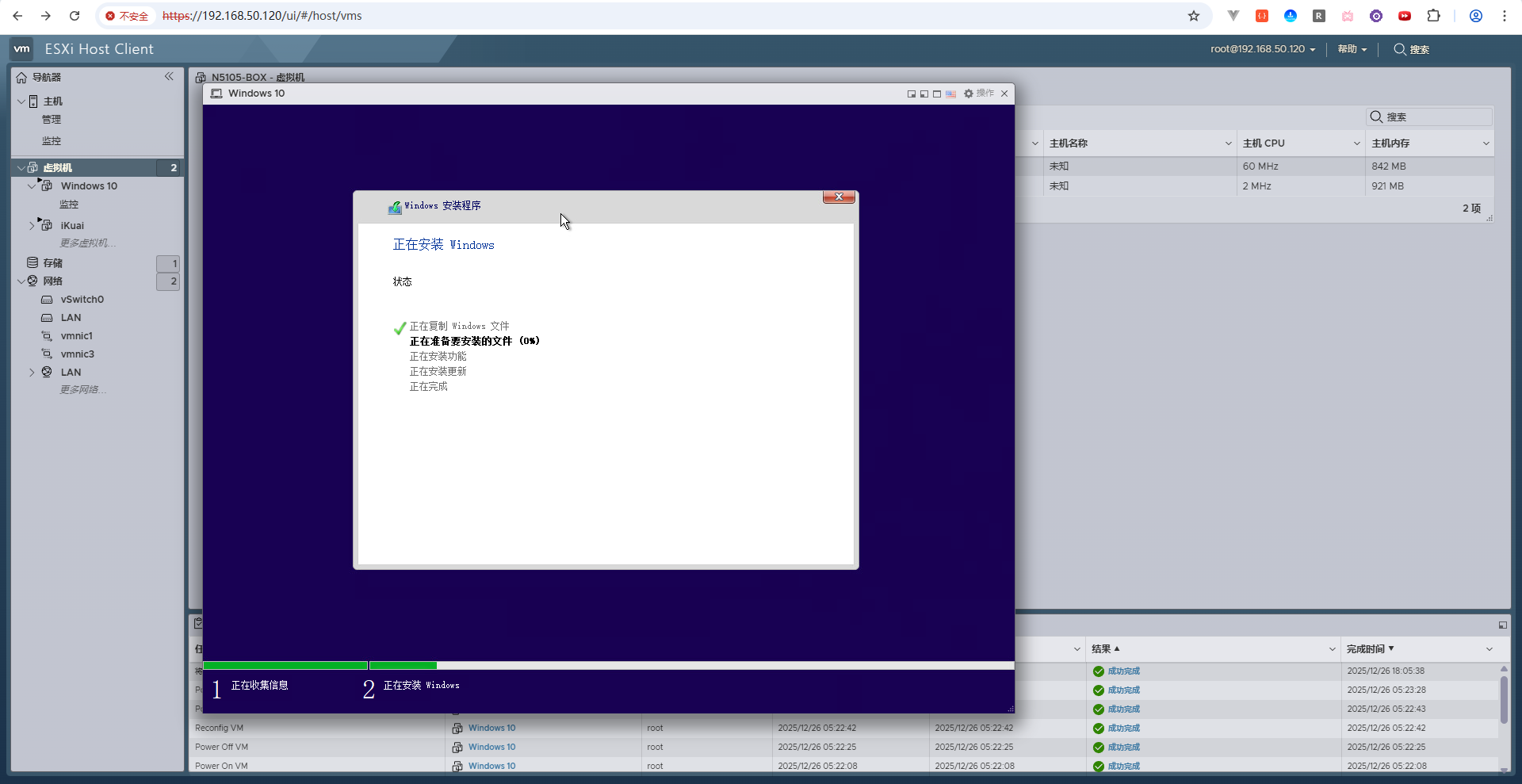
Task: Open the root@192.168.50.120 user dropdown
Action: click(1262, 49)
